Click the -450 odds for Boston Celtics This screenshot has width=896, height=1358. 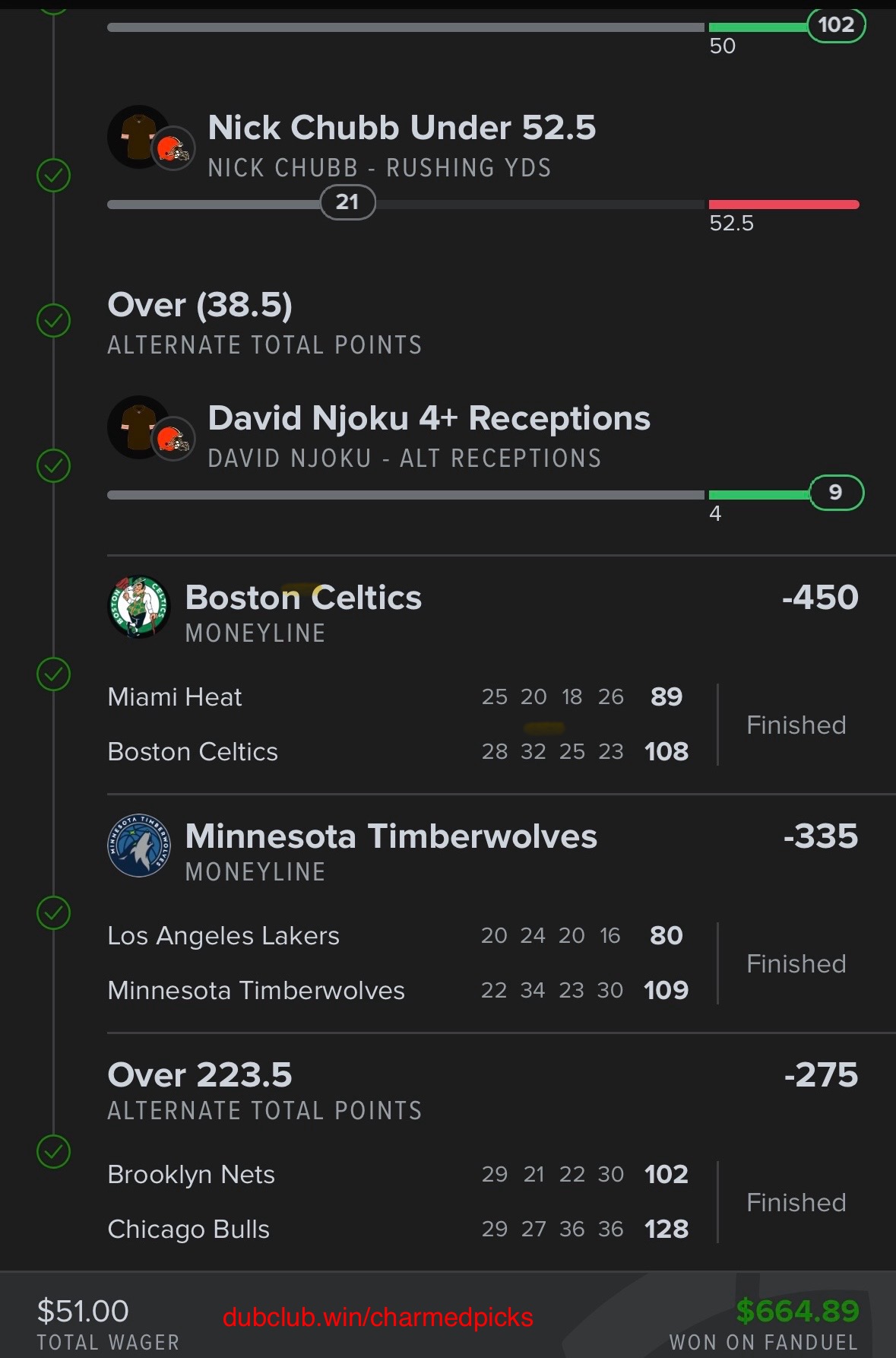tap(820, 598)
